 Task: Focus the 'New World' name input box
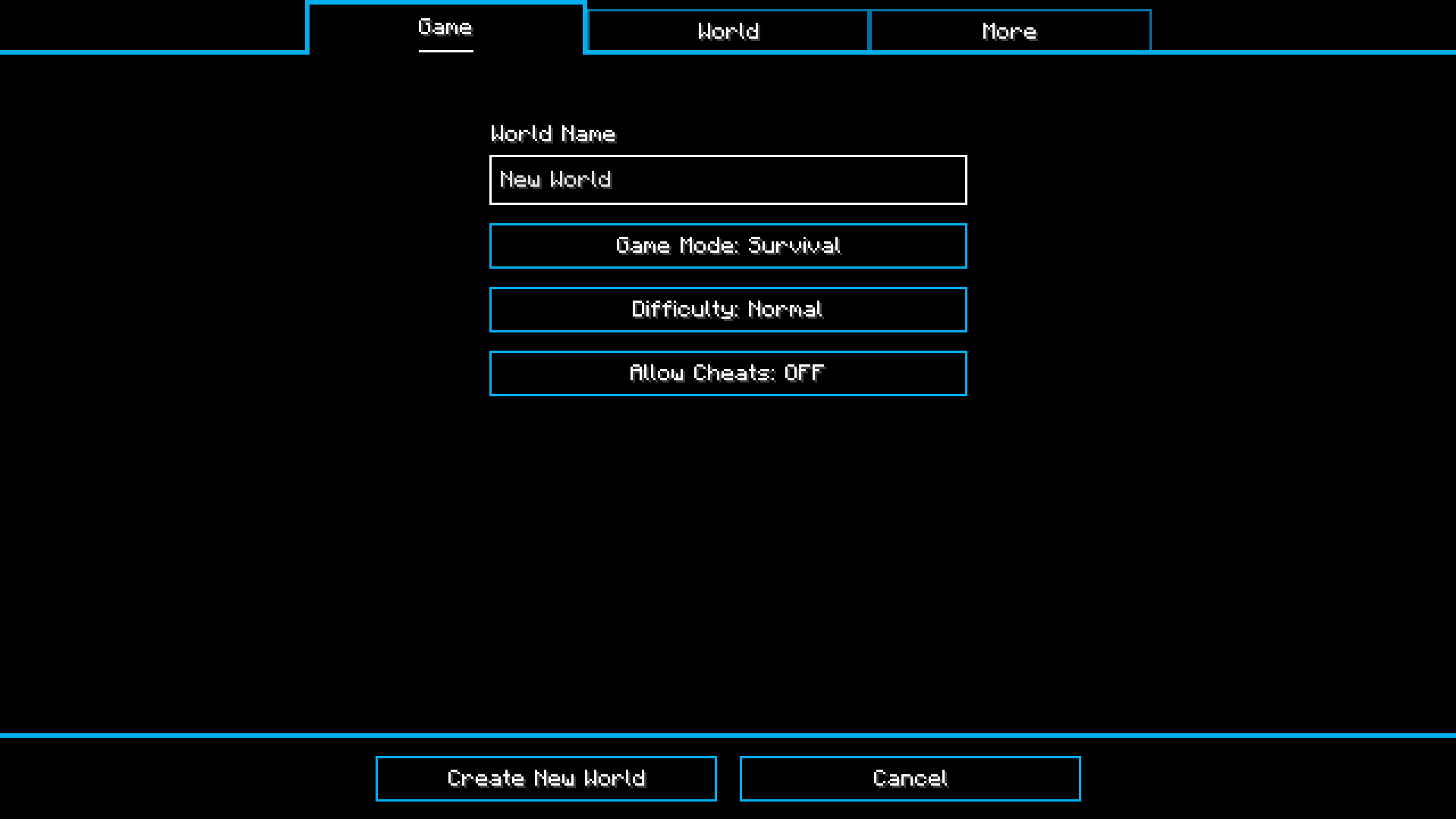coord(728,180)
